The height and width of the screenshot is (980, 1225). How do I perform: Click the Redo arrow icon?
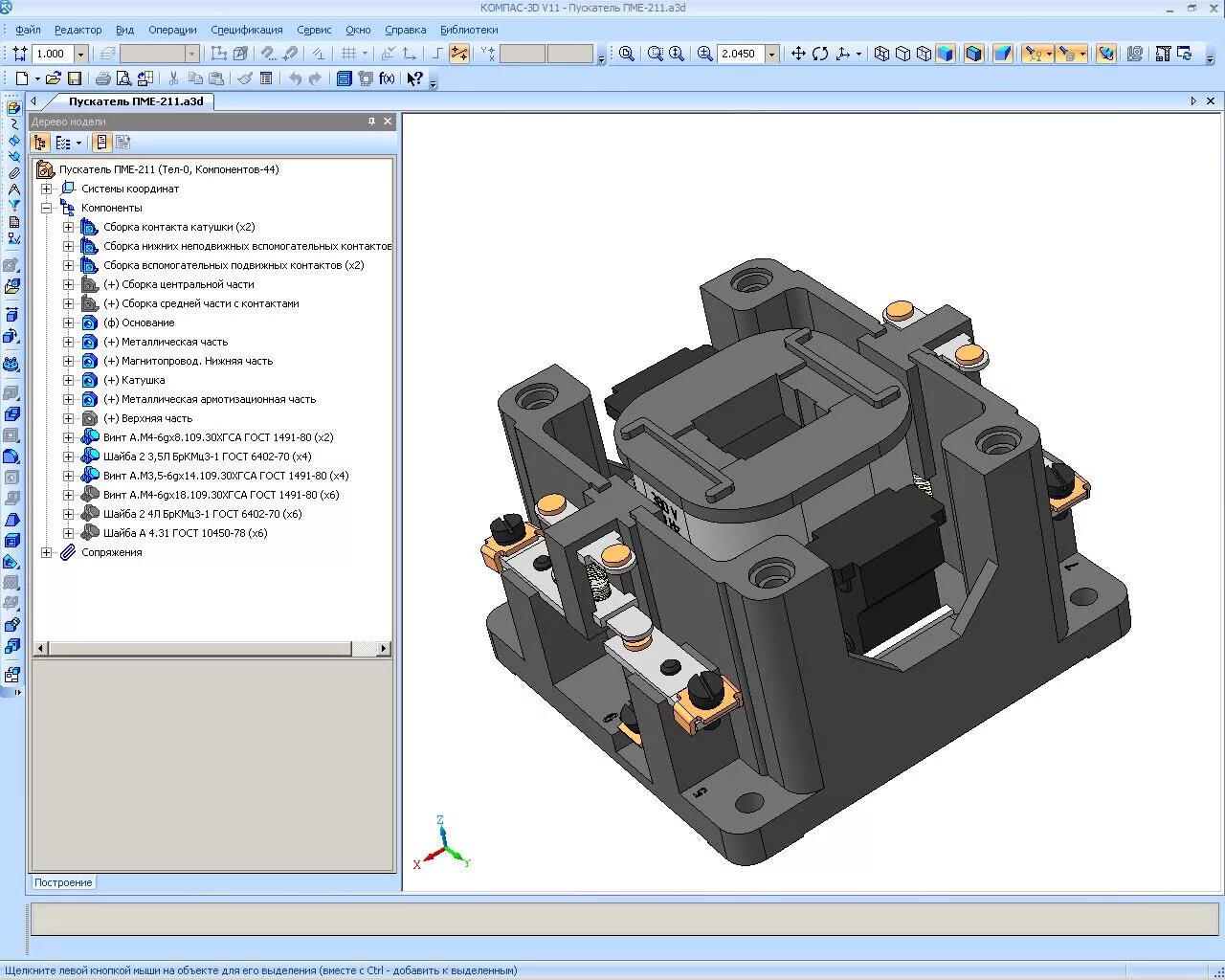click(x=315, y=78)
